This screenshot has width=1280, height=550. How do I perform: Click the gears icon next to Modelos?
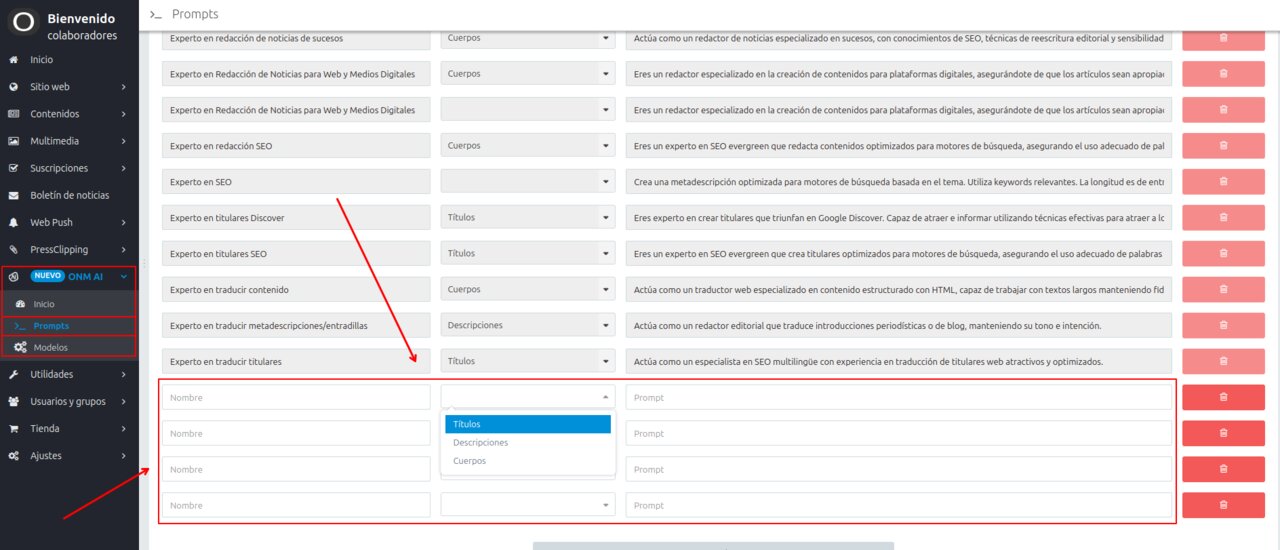point(20,347)
